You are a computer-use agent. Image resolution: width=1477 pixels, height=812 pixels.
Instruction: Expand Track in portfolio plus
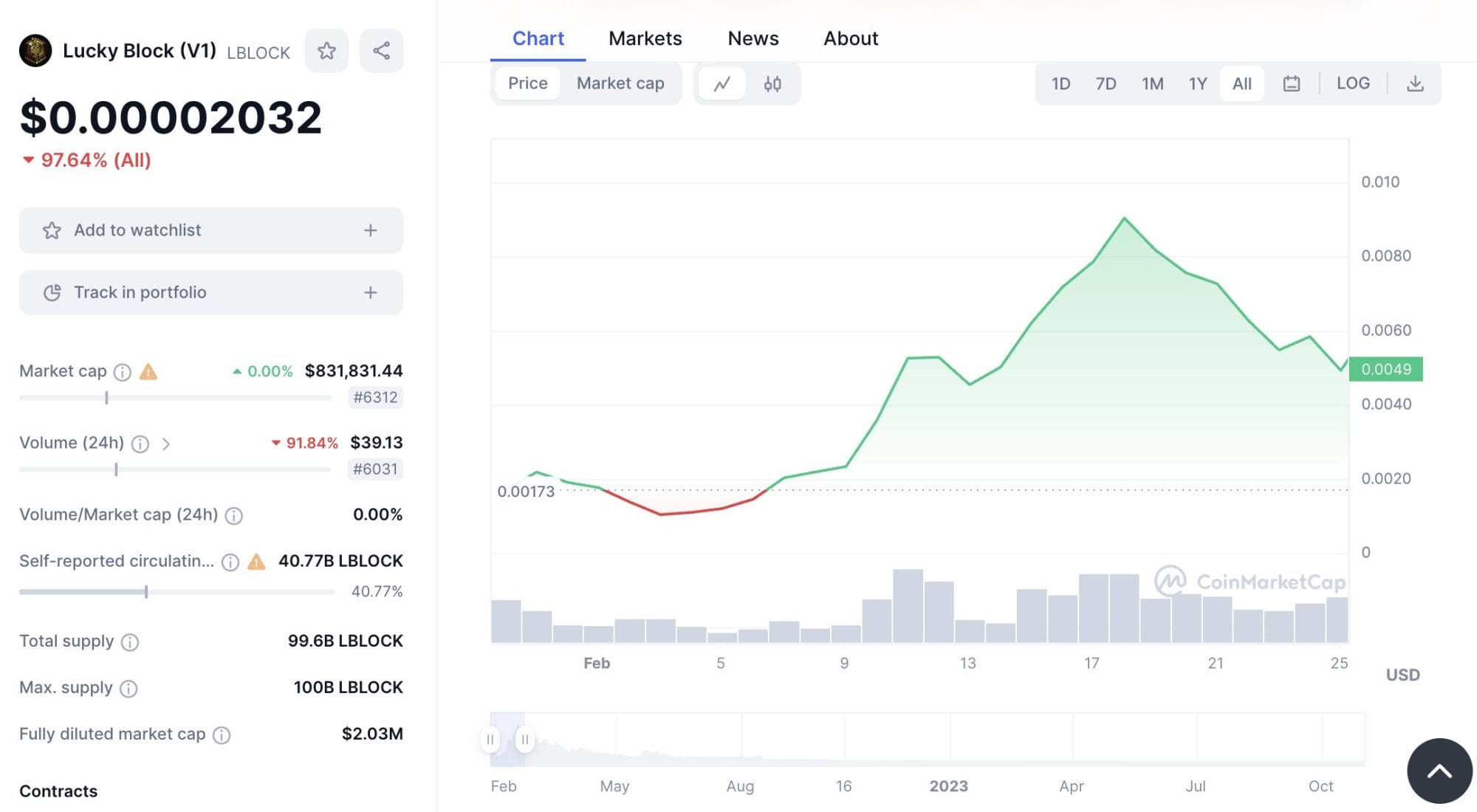(x=370, y=293)
